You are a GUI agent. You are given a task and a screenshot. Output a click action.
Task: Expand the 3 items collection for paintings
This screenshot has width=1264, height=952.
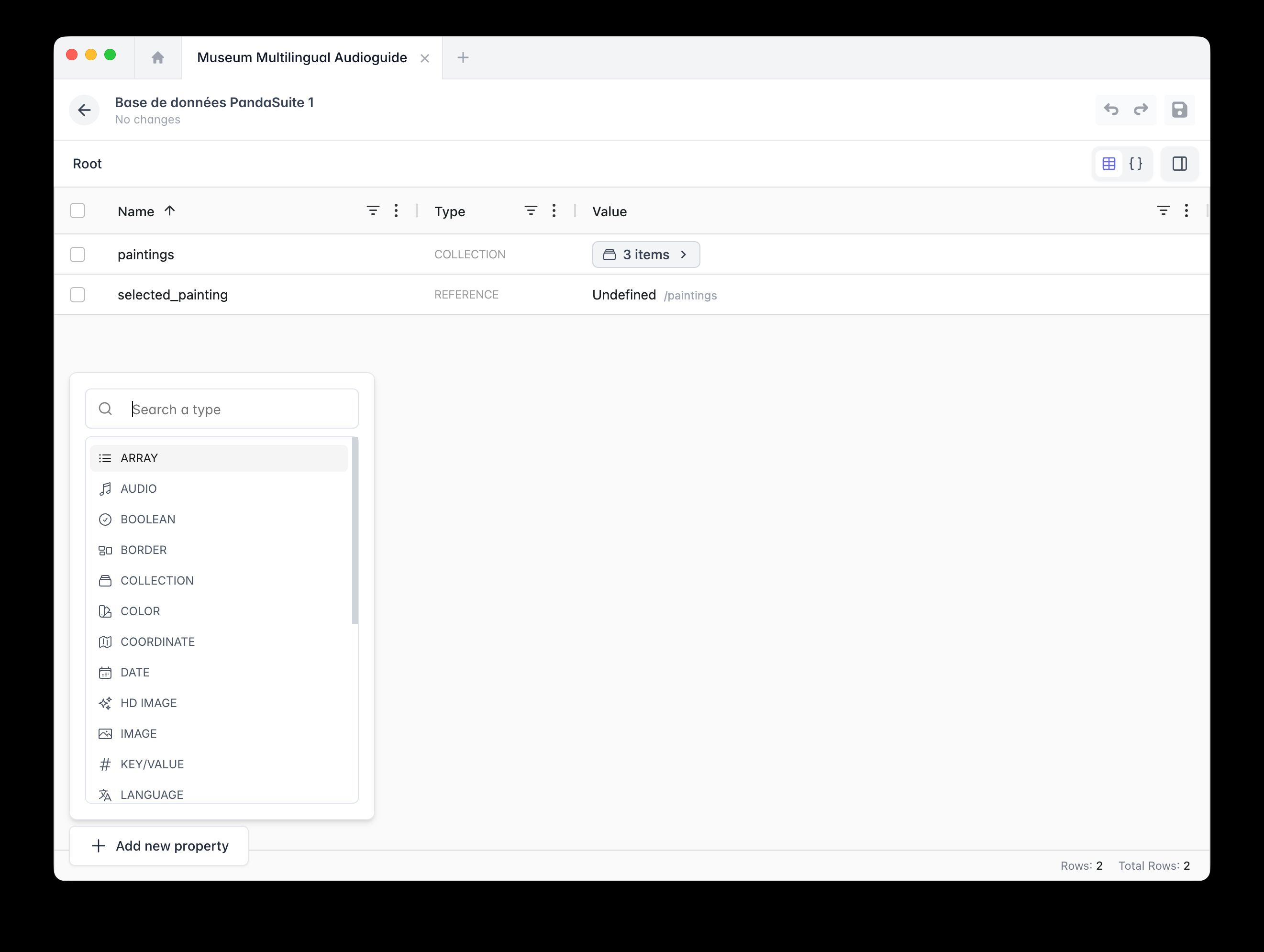[x=646, y=255]
